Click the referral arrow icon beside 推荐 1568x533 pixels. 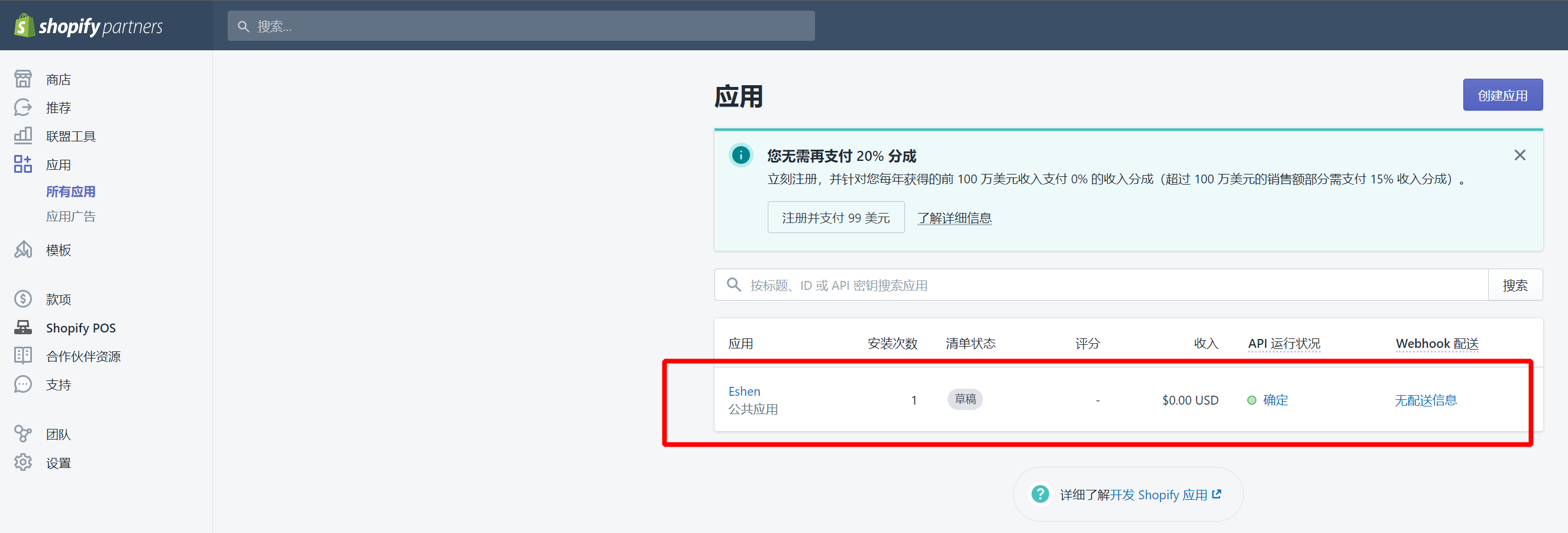(x=23, y=108)
